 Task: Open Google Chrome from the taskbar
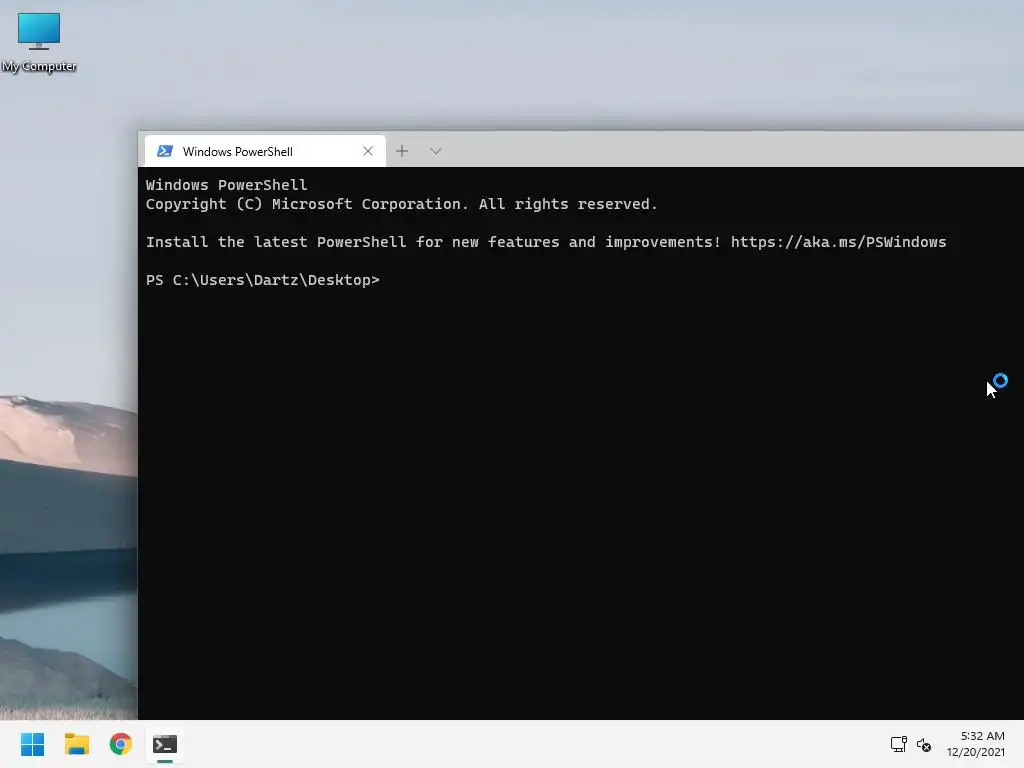tap(121, 744)
